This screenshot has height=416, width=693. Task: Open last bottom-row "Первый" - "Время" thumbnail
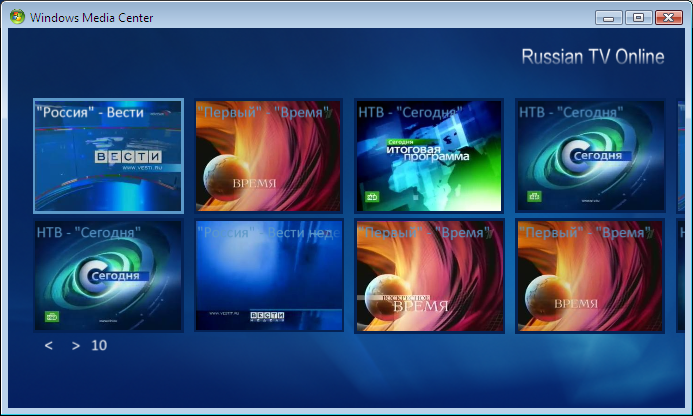coord(590,276)
